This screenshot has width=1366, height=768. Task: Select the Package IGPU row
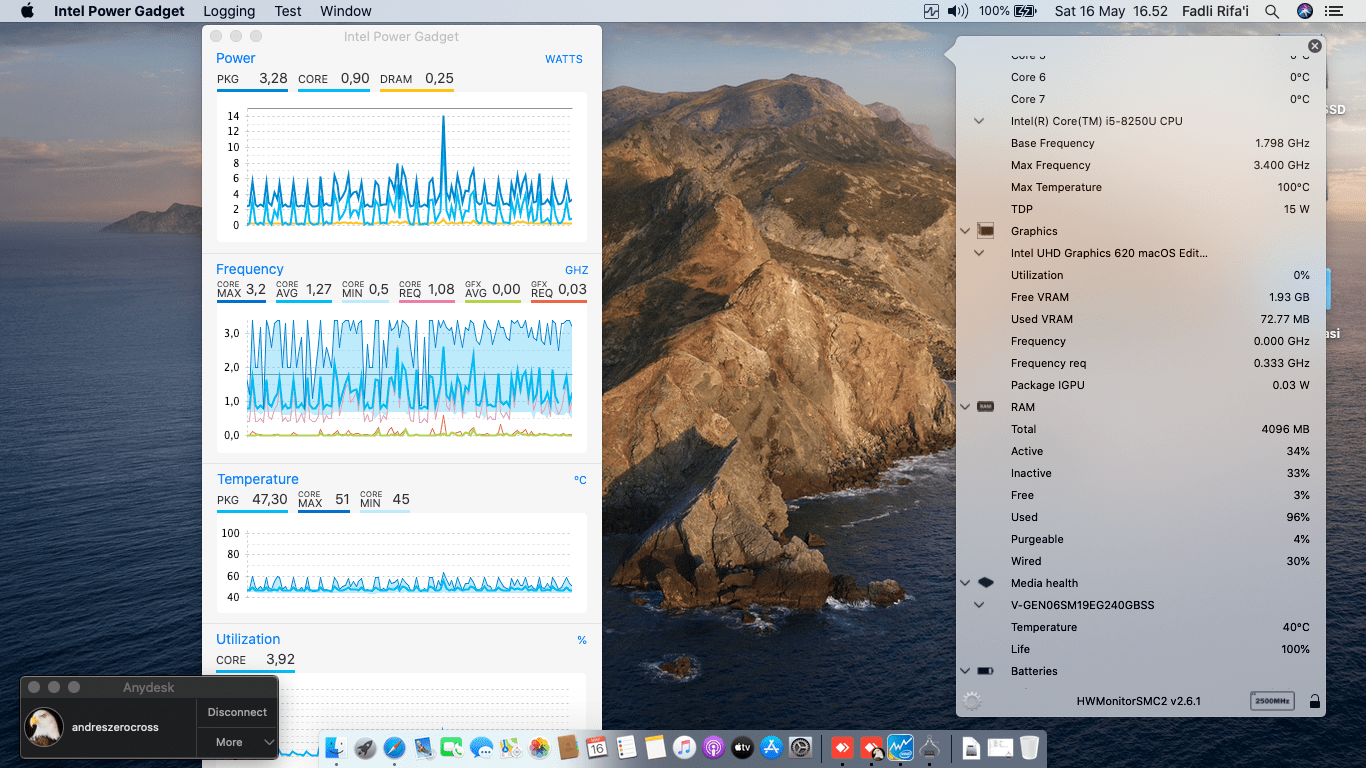click(1141, 385)
